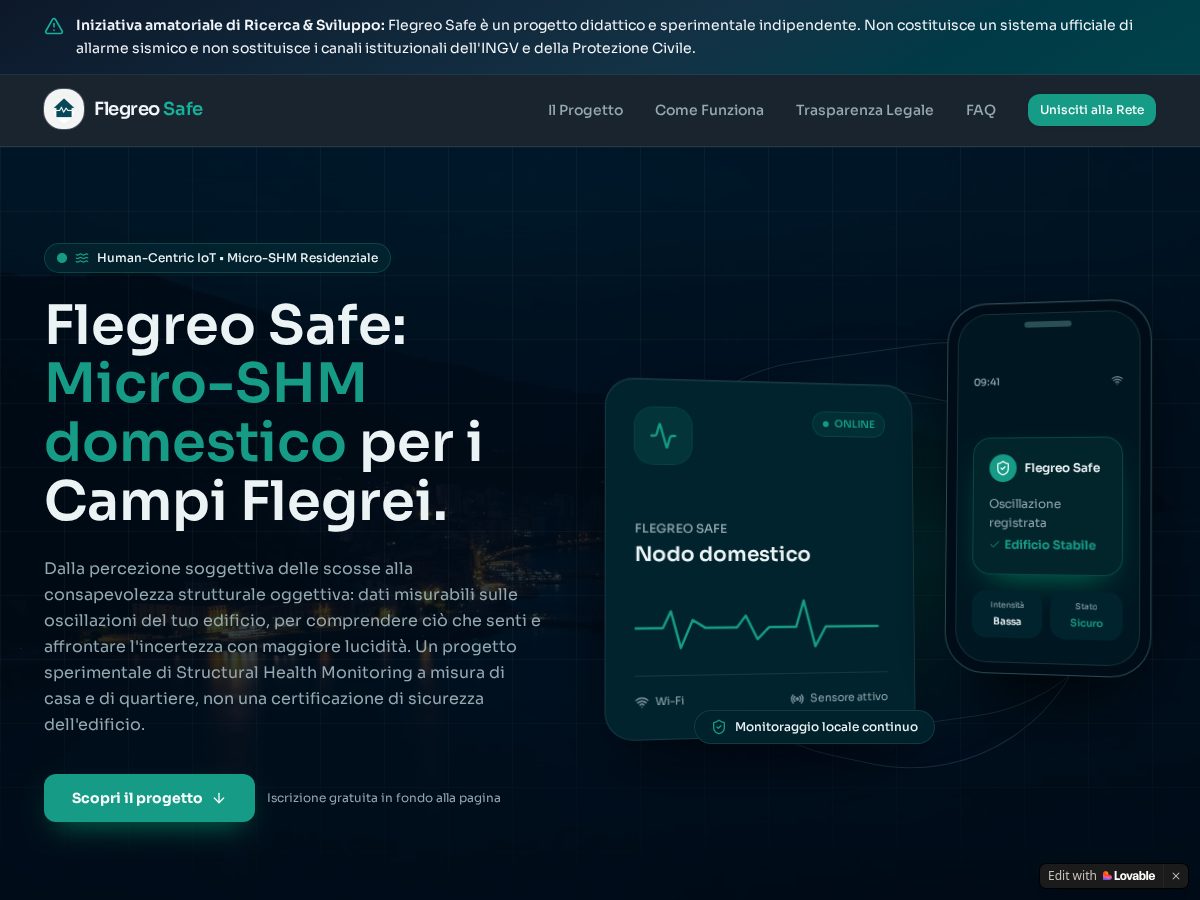Open the FAQ nav item

point(981,110)
